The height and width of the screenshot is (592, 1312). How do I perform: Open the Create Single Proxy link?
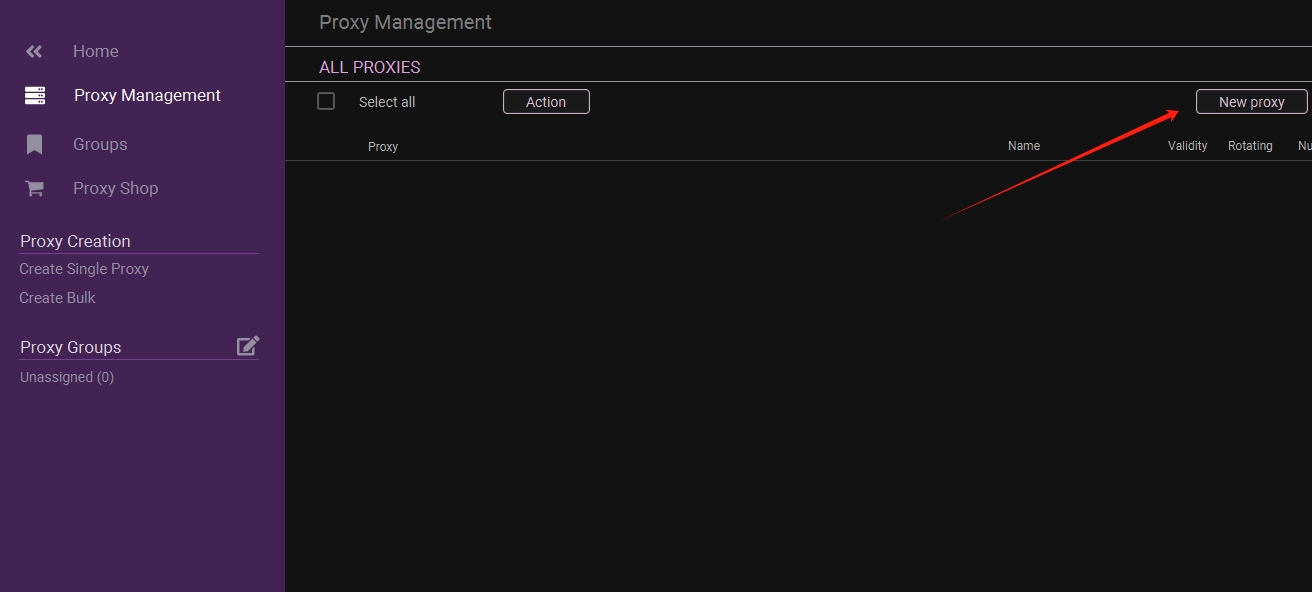(x=84, y=269)
